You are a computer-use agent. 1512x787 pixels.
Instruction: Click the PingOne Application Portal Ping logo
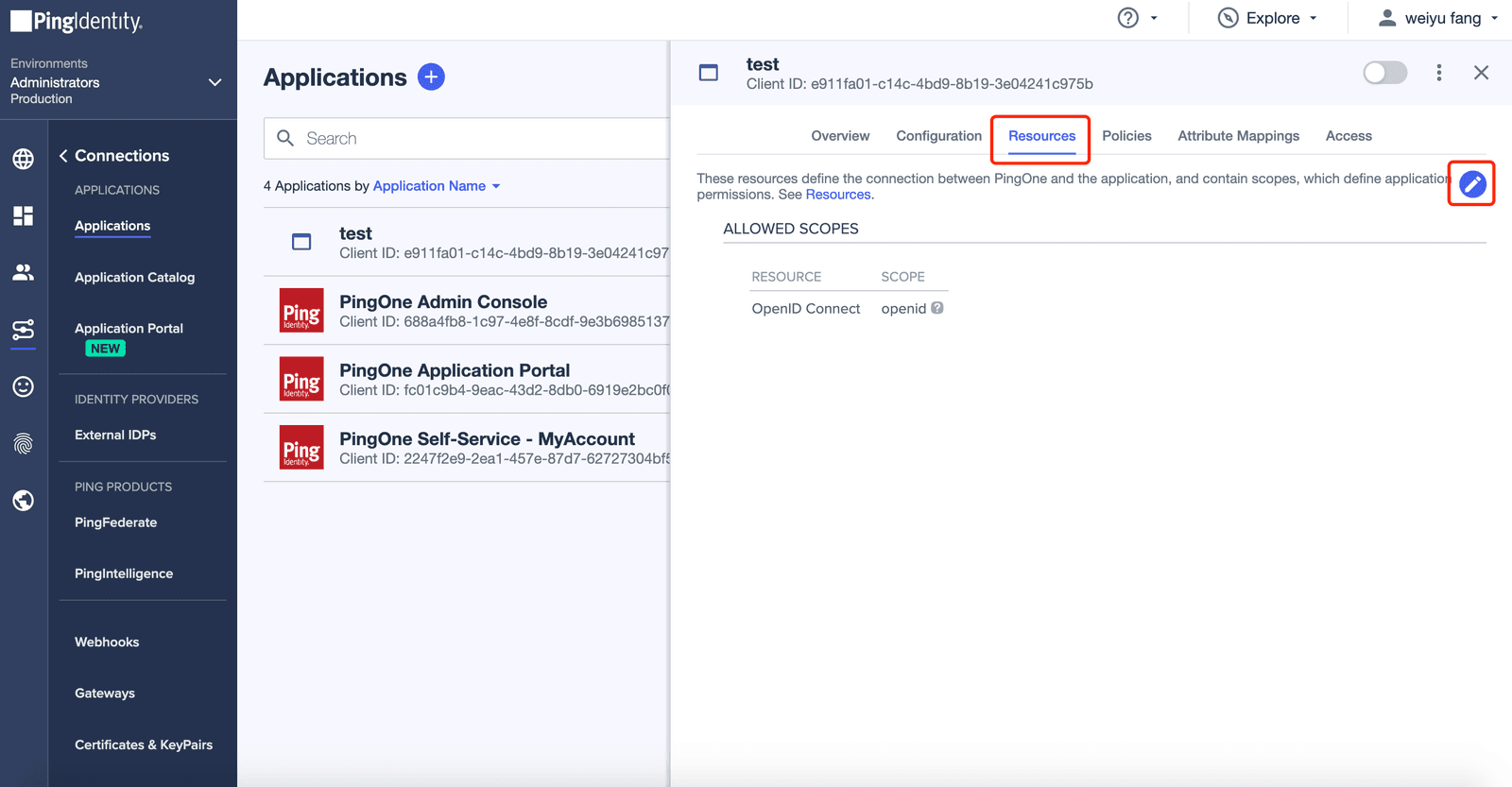tap(301, 379)
